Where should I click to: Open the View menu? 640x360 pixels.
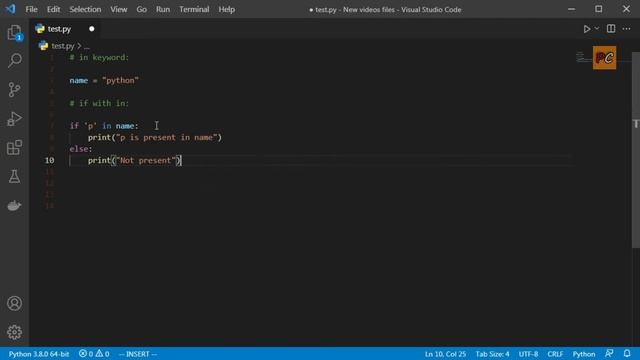click(118, 9)
